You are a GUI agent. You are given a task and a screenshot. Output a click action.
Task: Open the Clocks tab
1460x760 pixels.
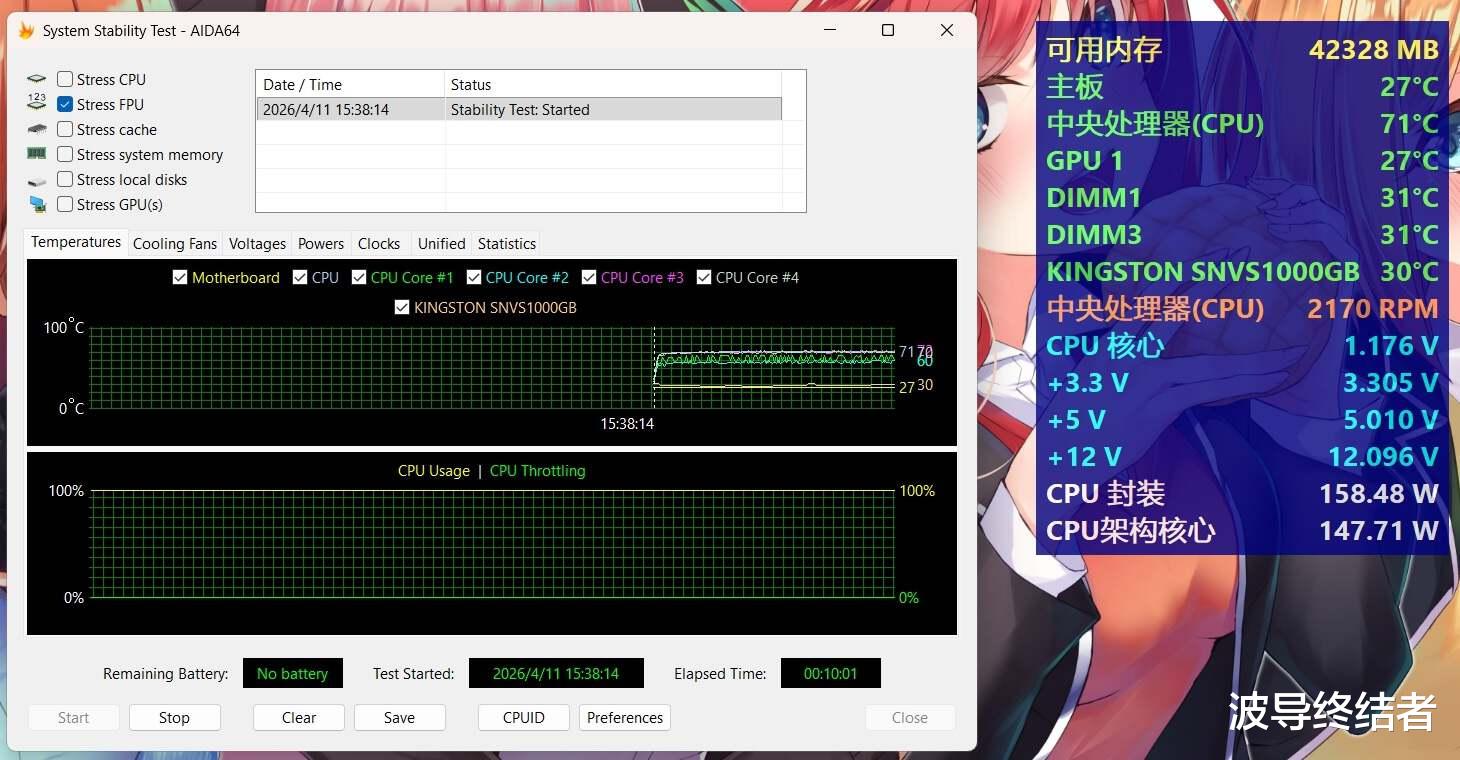(x=379, y=243)
